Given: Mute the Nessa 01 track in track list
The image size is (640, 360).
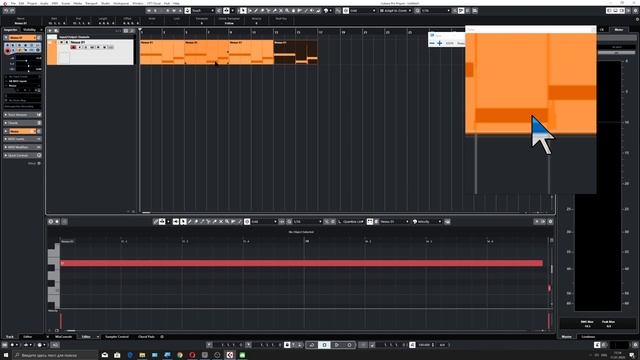Looking at the screenshot, I should click(x=62, y=42).
